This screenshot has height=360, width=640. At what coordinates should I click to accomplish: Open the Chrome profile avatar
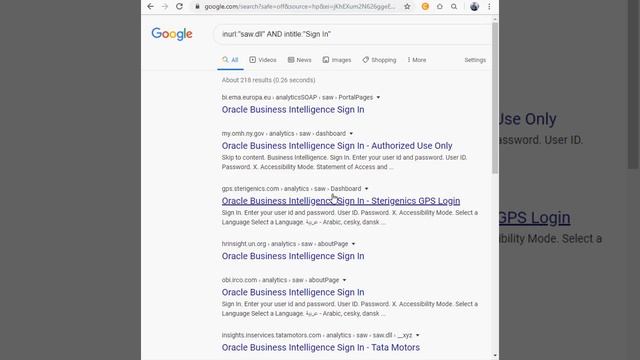click(x=474, y=7)
